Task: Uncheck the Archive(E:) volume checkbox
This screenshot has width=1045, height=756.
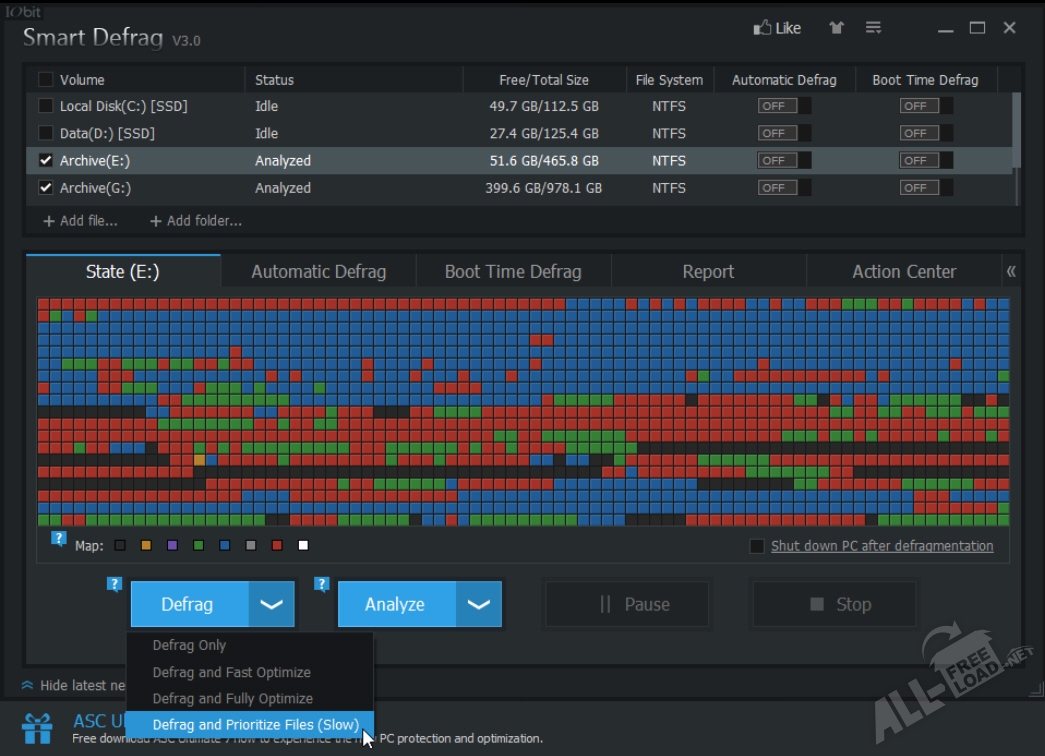Action: (x=46, y=161)
